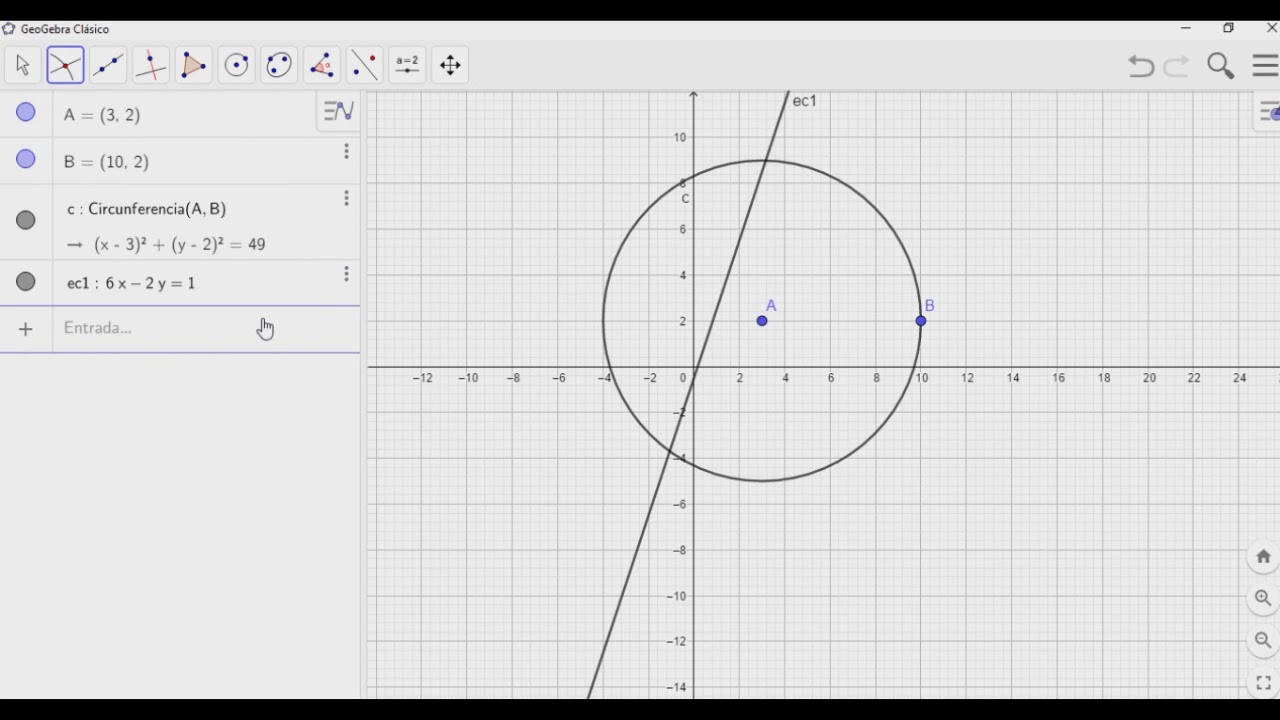Reset to standard view with home button
The image size is (1280, 720).
[1263, 557]
